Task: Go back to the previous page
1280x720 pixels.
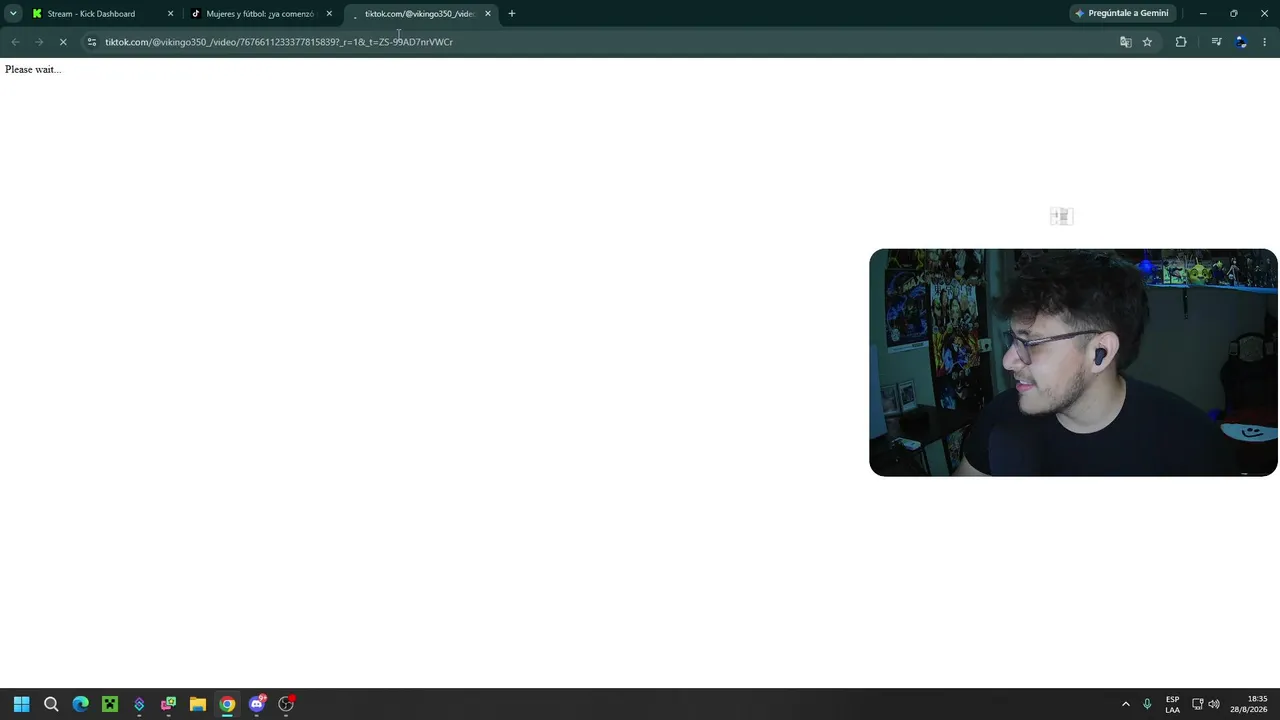Action: (15, 42)
